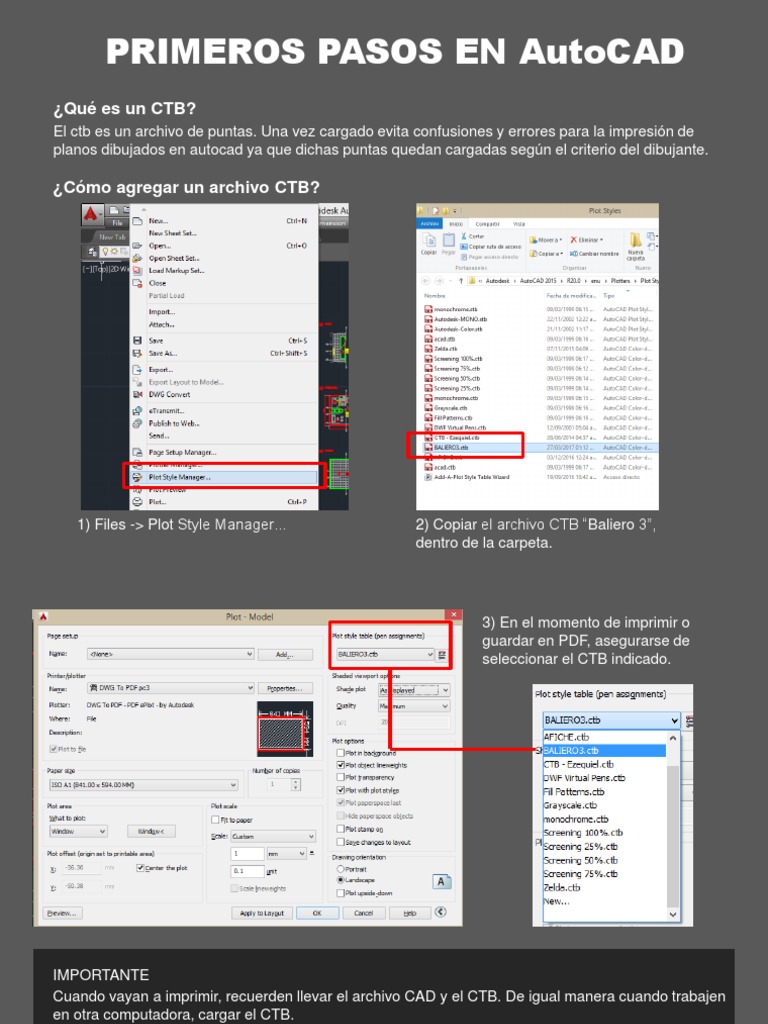Click the Properties... button
Image resolution: width=768 pixels, height=1024 pixels.
pyautogui.click(x=285, y=688)
